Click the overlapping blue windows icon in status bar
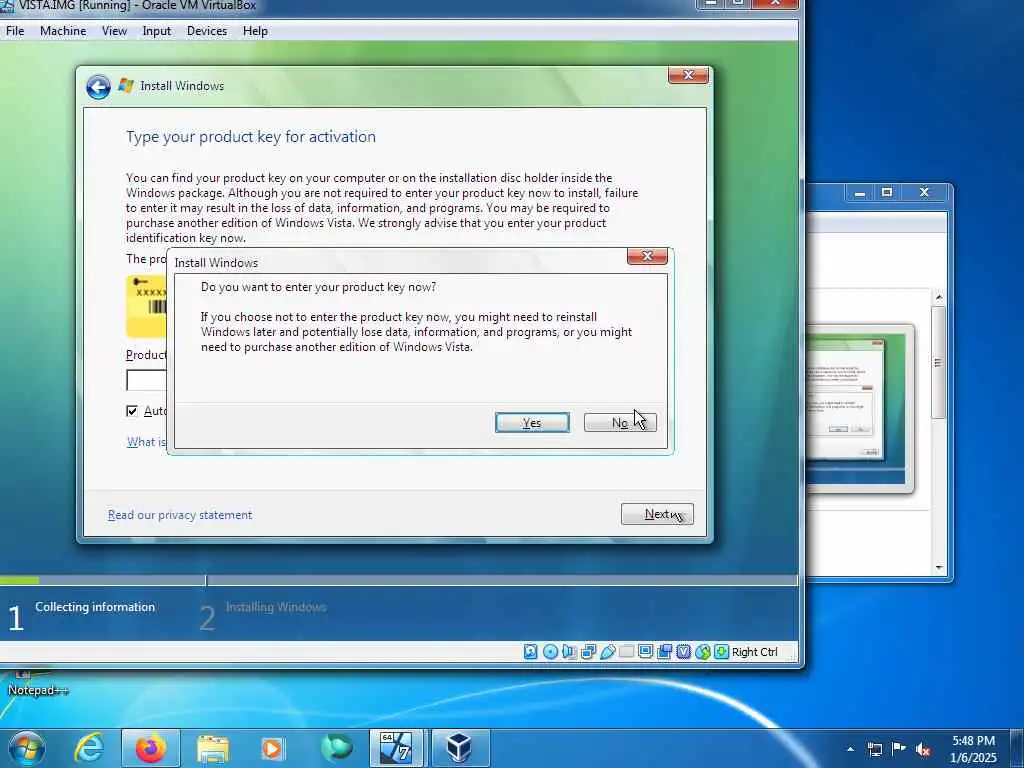Viewport: 1024px width, 768px height. pos(664,652)
